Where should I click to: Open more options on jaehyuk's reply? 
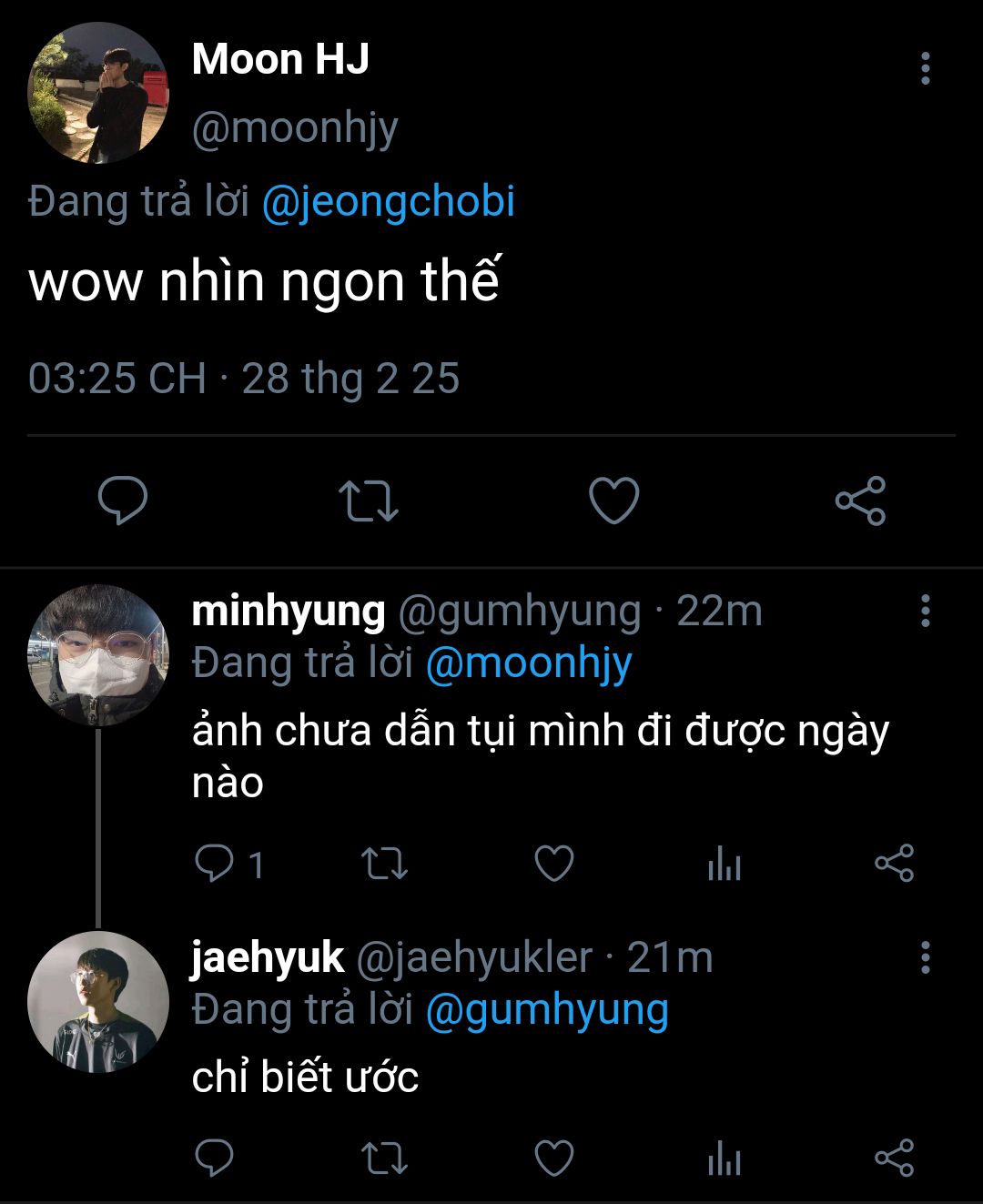pyautogui.click(x=925, y=957)
